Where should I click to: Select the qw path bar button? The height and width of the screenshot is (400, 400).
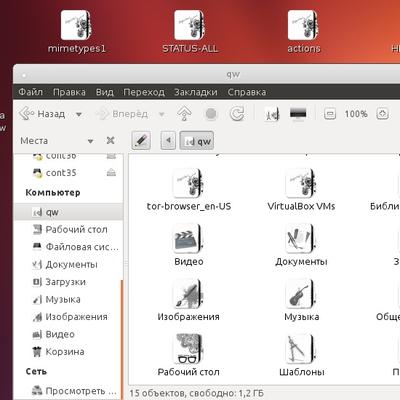point(197,141)
